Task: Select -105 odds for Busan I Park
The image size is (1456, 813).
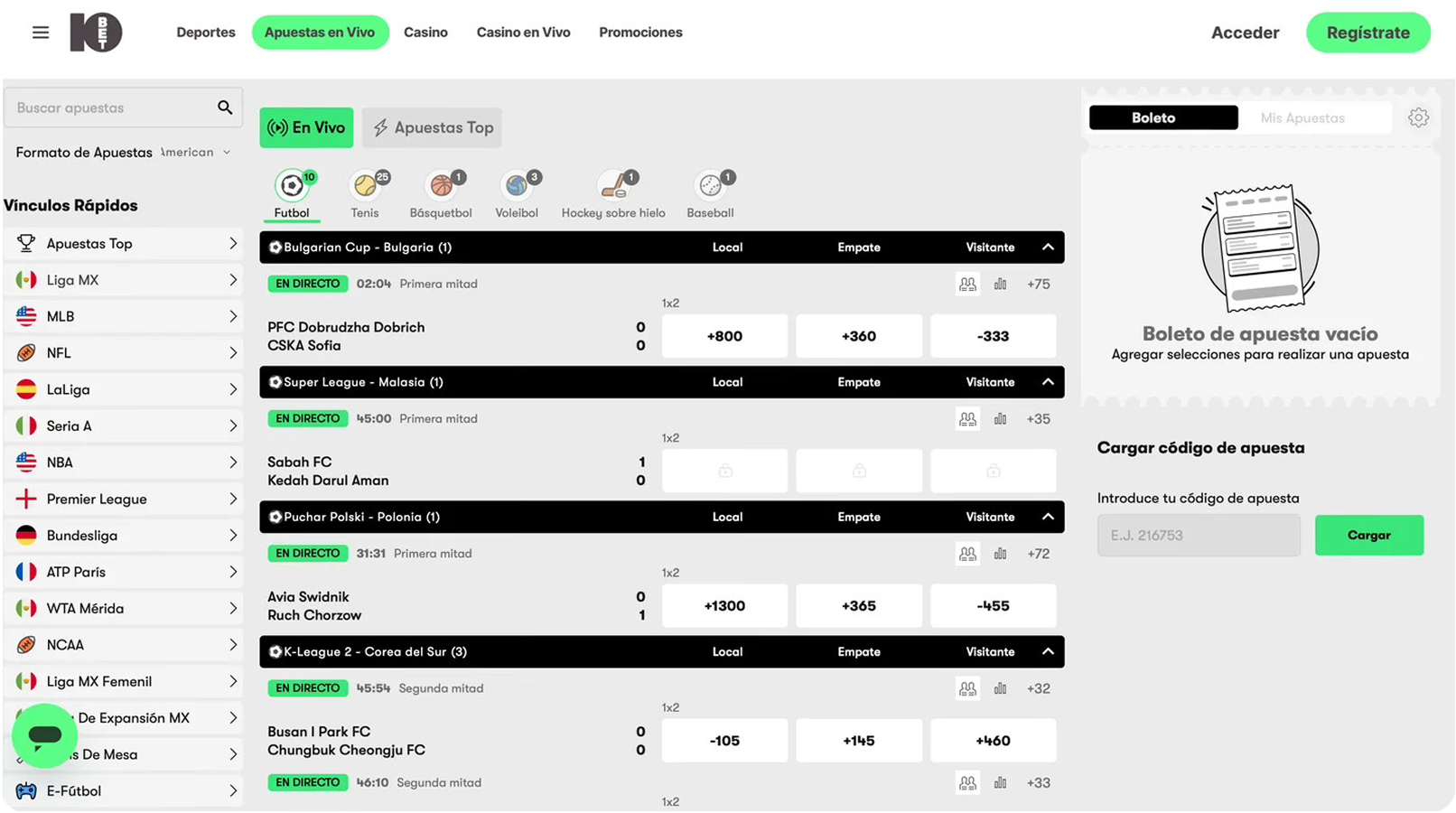Action: [x=724, y=741]
